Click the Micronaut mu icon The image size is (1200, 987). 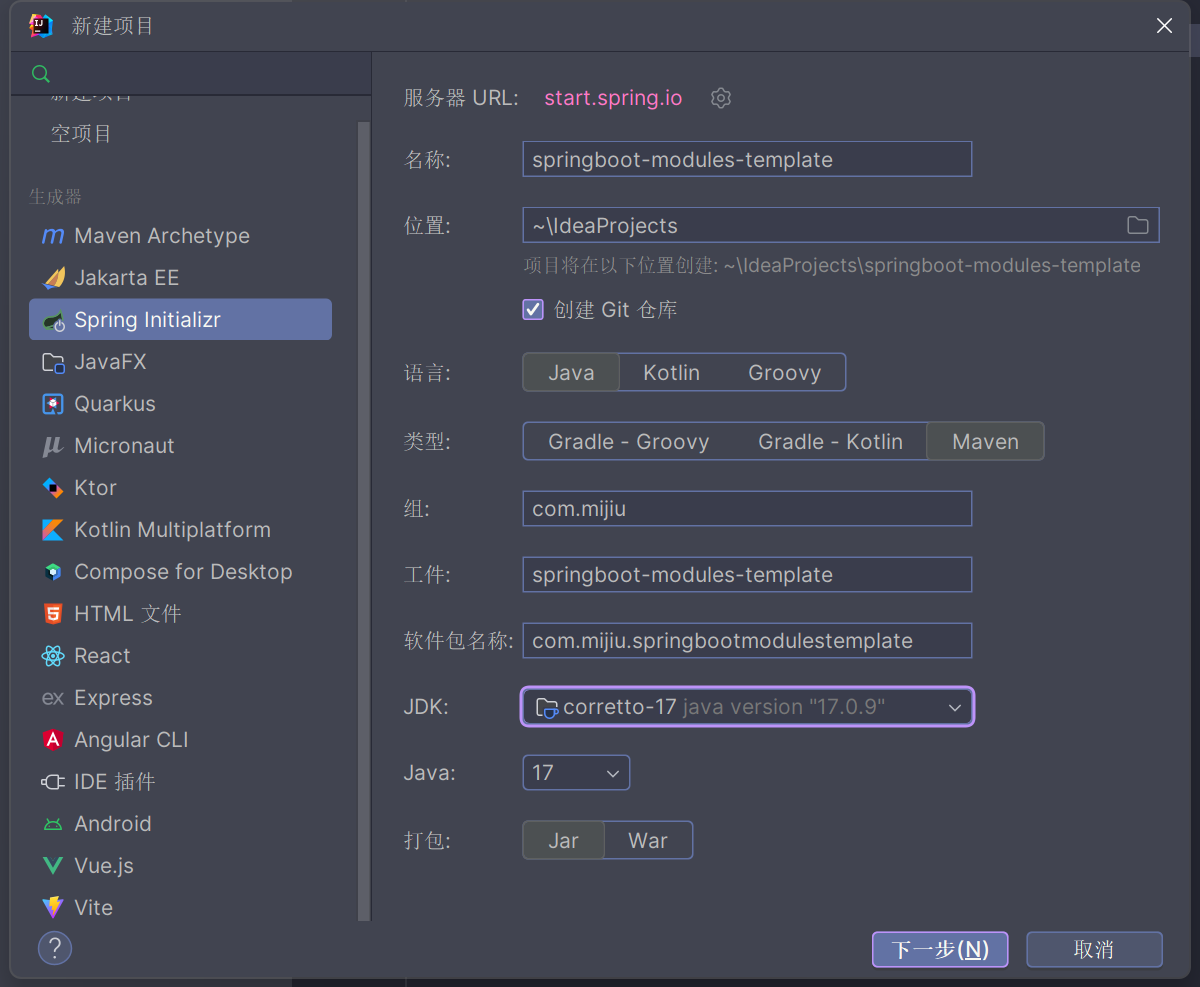pos(53,446)
